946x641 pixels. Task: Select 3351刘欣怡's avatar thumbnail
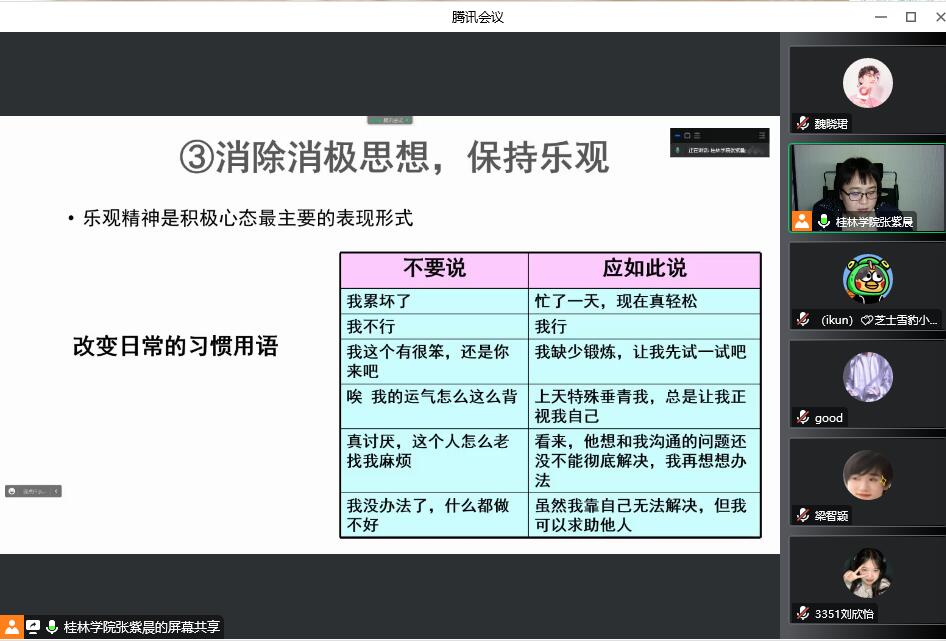(867, 573)
